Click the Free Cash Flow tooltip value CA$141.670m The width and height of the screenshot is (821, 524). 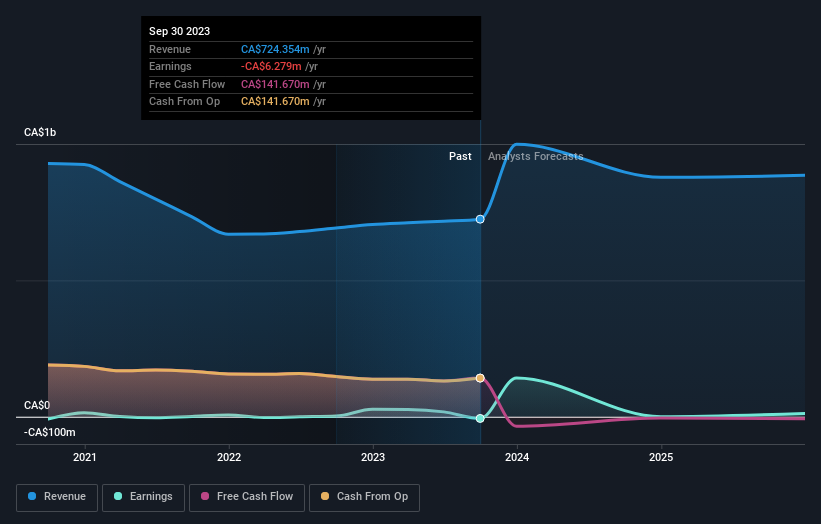pos(275,84)
